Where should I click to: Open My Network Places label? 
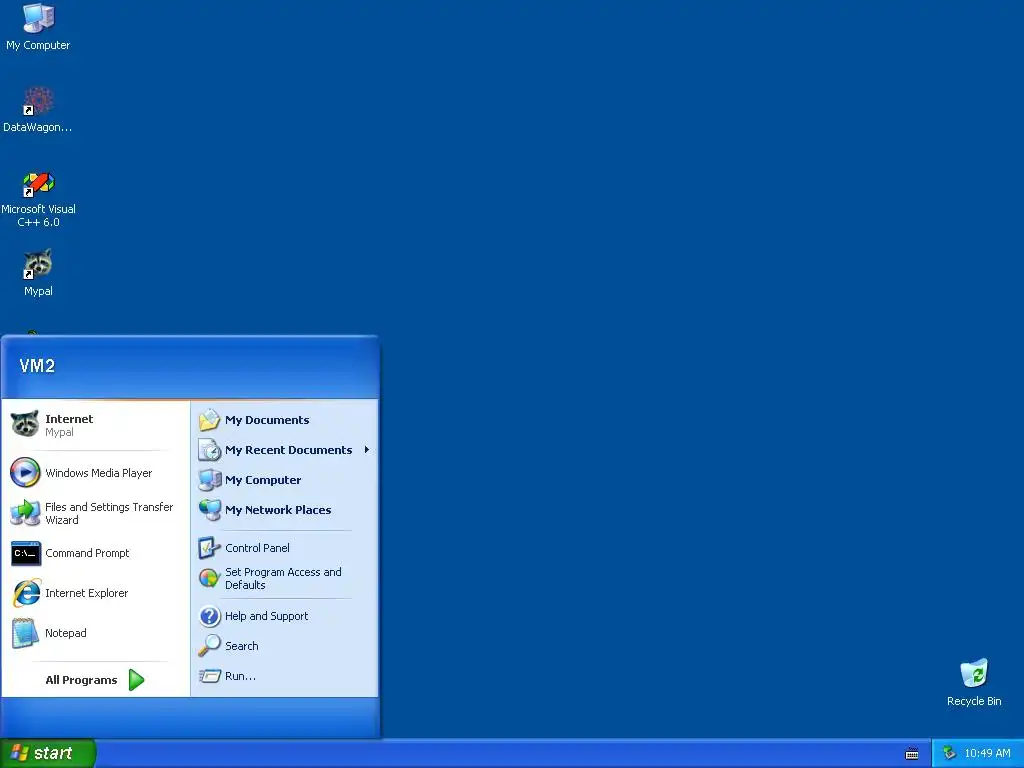[x=278, y=510]
